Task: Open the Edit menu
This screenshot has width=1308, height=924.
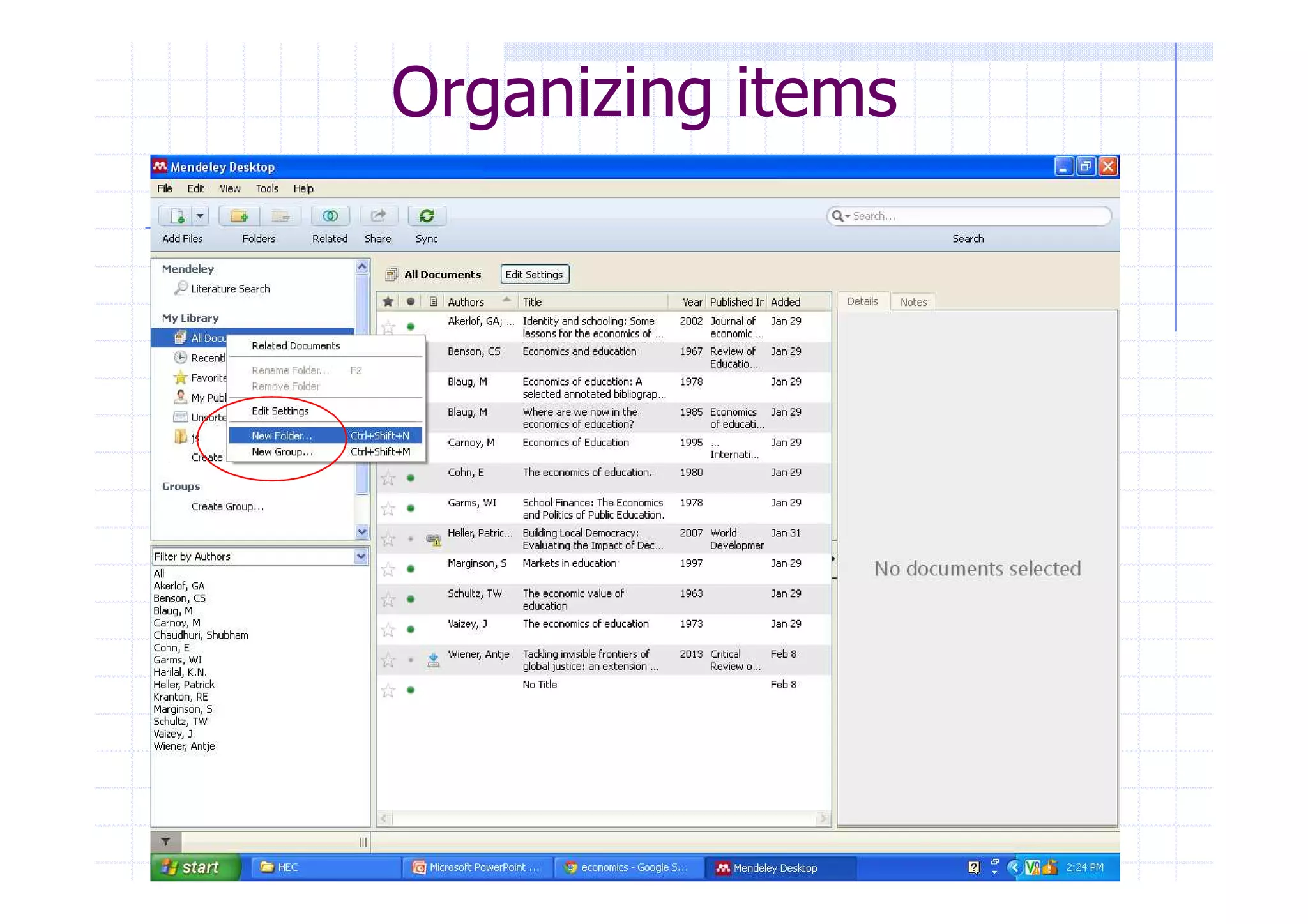Action: pos(195,188)
